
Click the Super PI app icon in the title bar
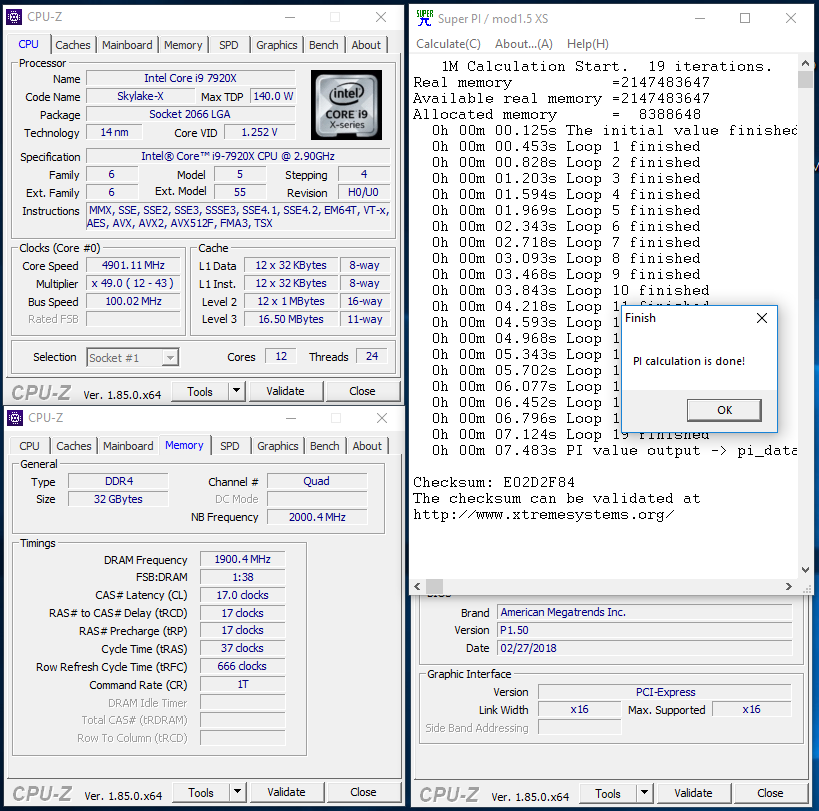coord(425,18)
